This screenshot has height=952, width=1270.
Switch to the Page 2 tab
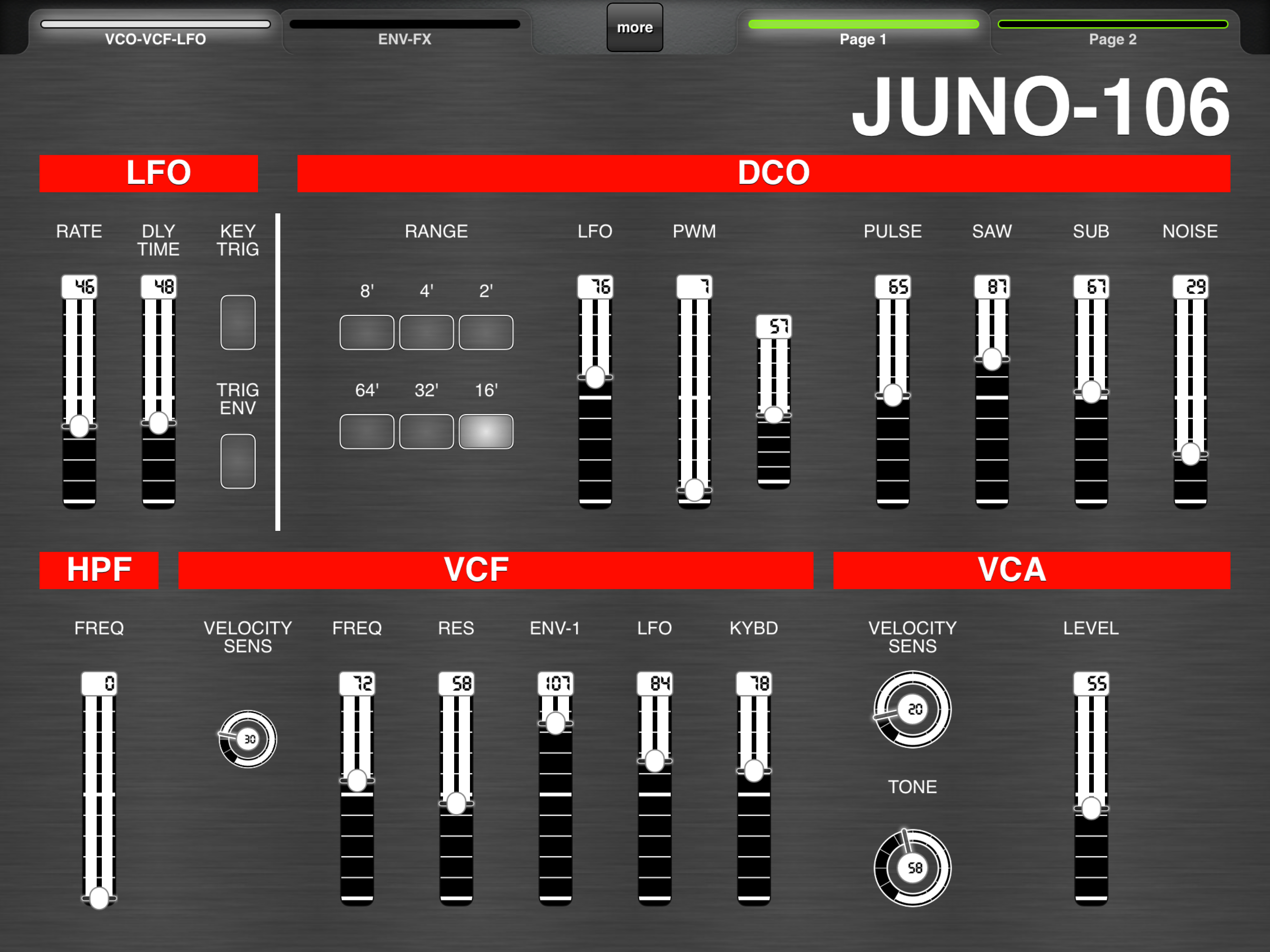[1113, 32]
